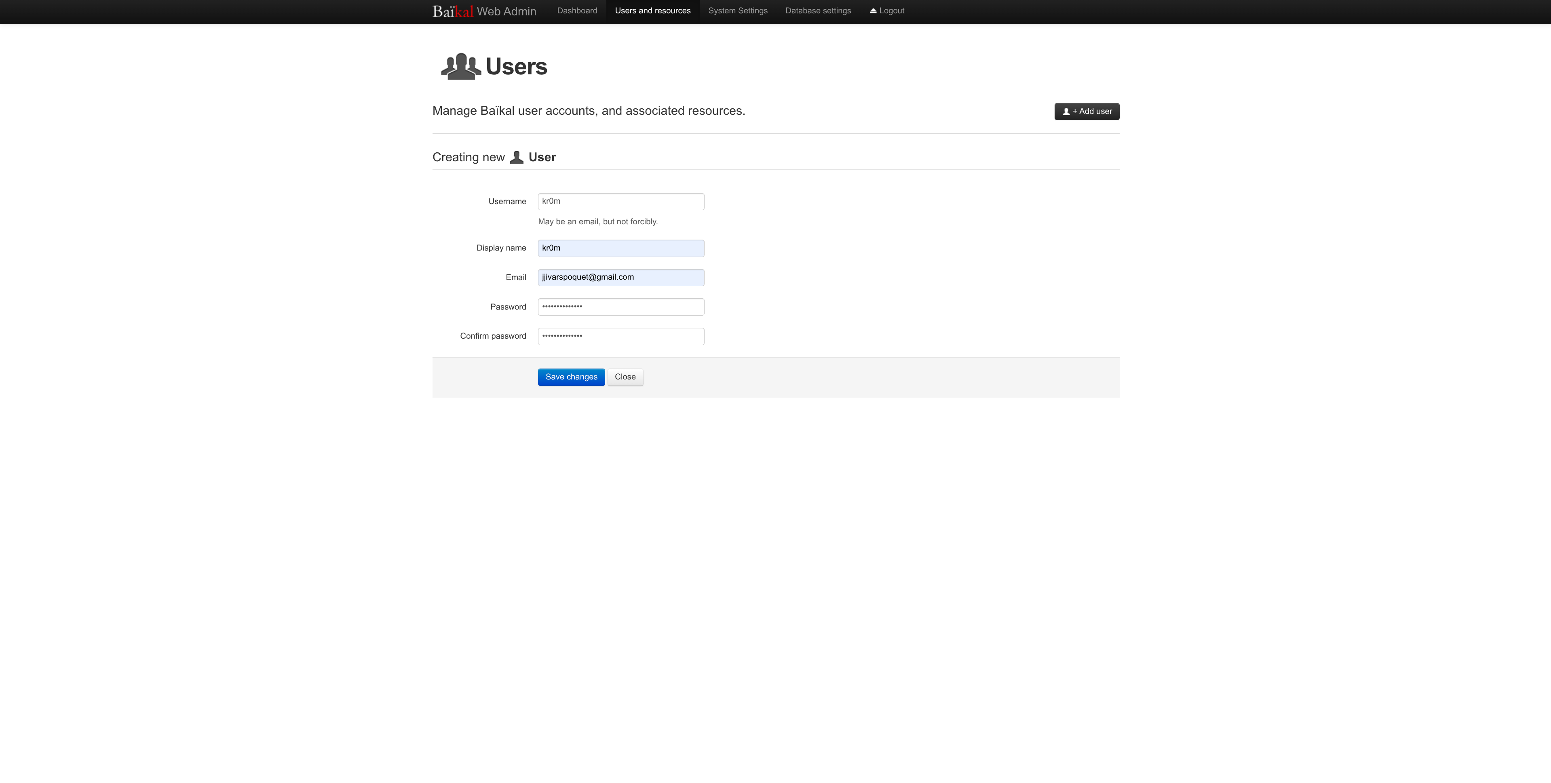Image resolution: width=1551 pixels, height=784 pixels.
Task: Click into the Display name field
Action: (x=620, y=248)
